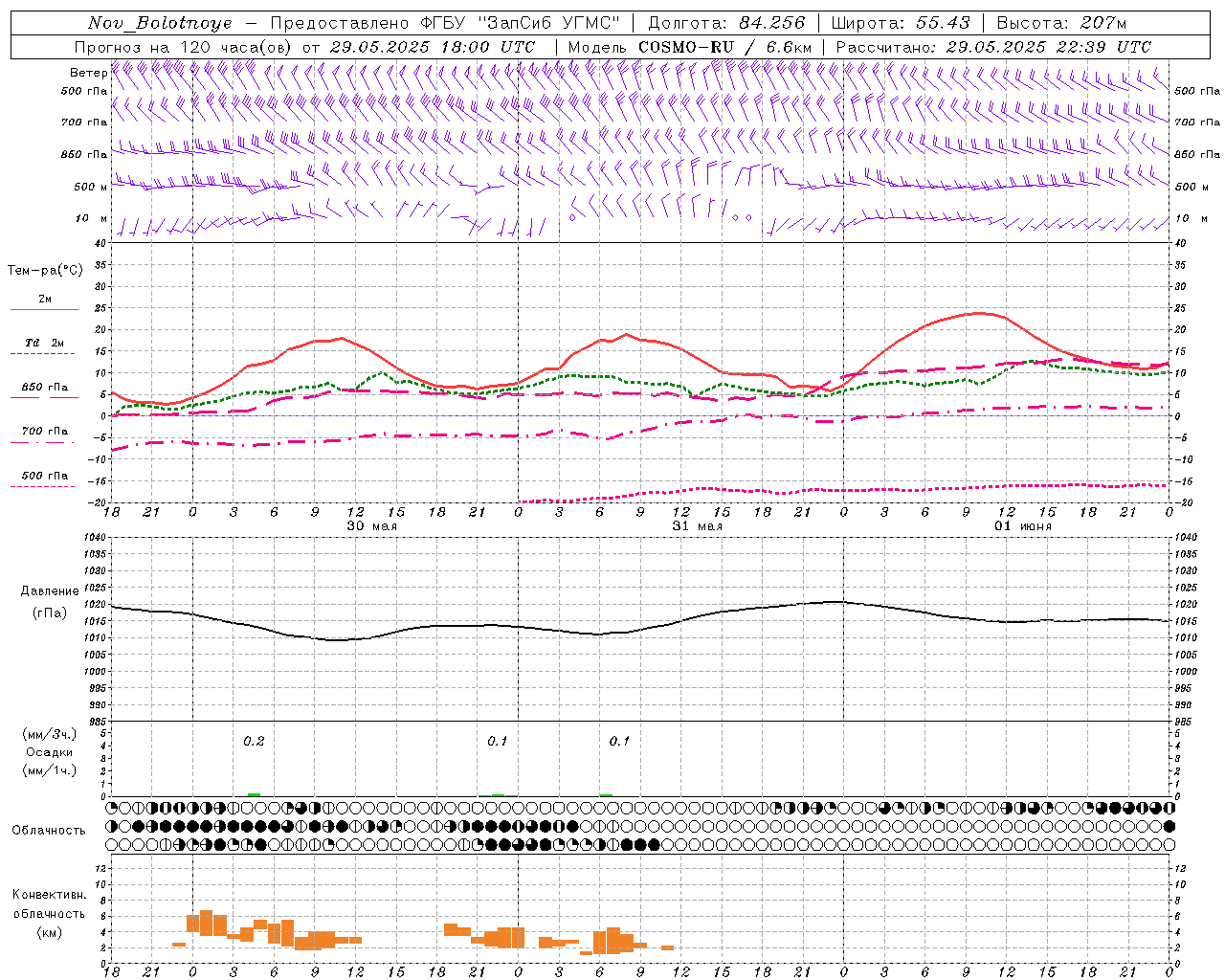Click the Давление pressure label
The image size is (1225, 980).
coord(50,591)
